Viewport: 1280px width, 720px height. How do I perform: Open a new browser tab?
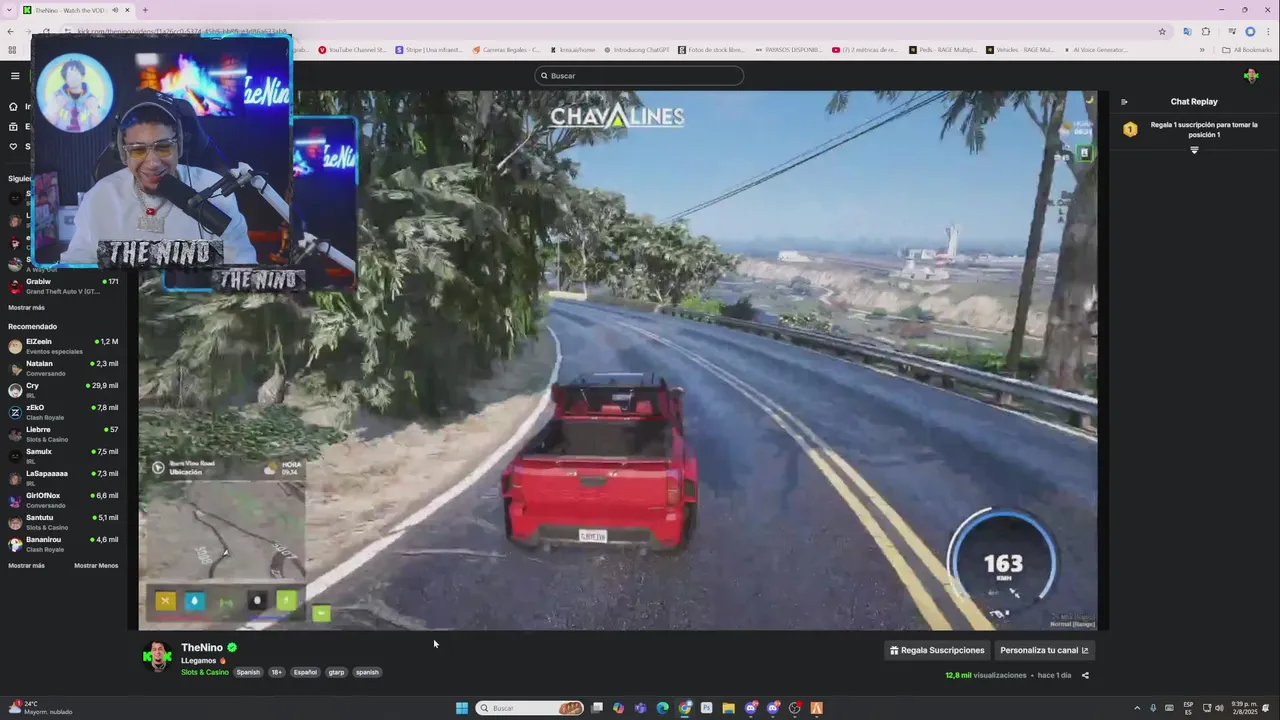pyautogui.click(x=145, y=10)
